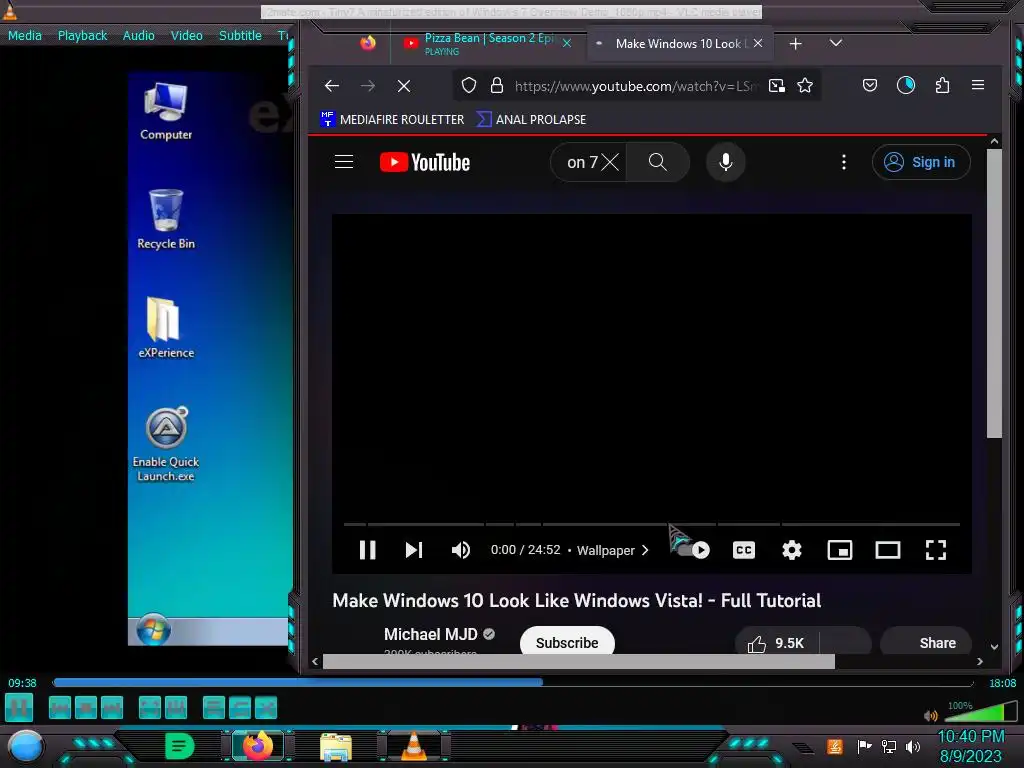
Task: Skip to next YouTube video
Action: coord(413,551)
